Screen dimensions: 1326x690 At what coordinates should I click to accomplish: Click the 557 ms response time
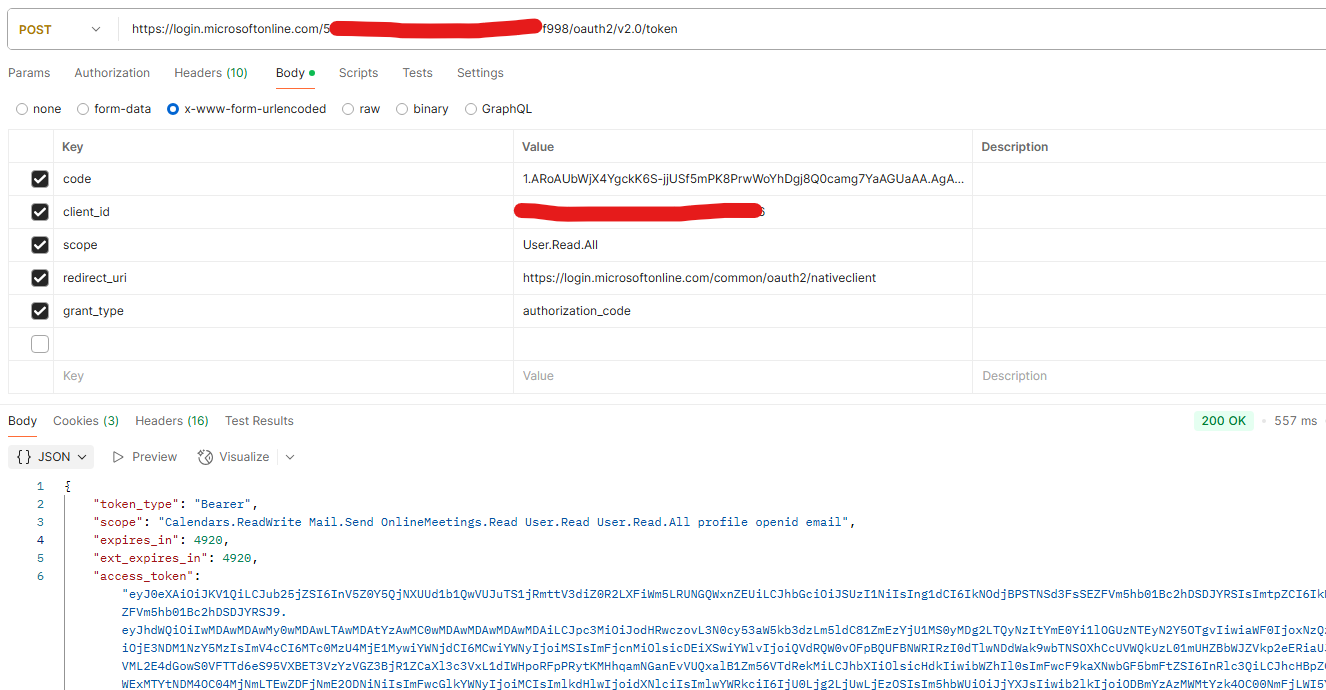coord(1296,421)
